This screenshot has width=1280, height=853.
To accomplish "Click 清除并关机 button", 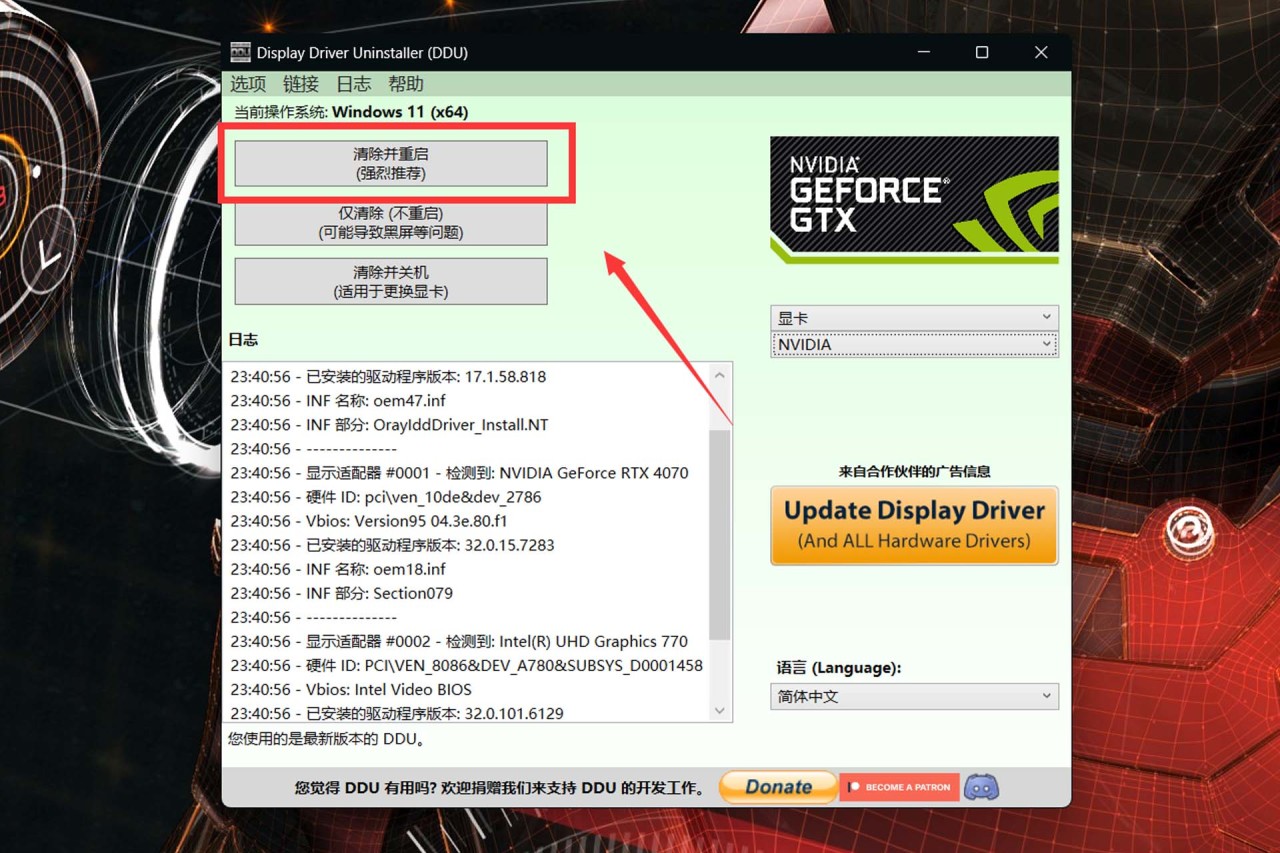I will [391, 281].
